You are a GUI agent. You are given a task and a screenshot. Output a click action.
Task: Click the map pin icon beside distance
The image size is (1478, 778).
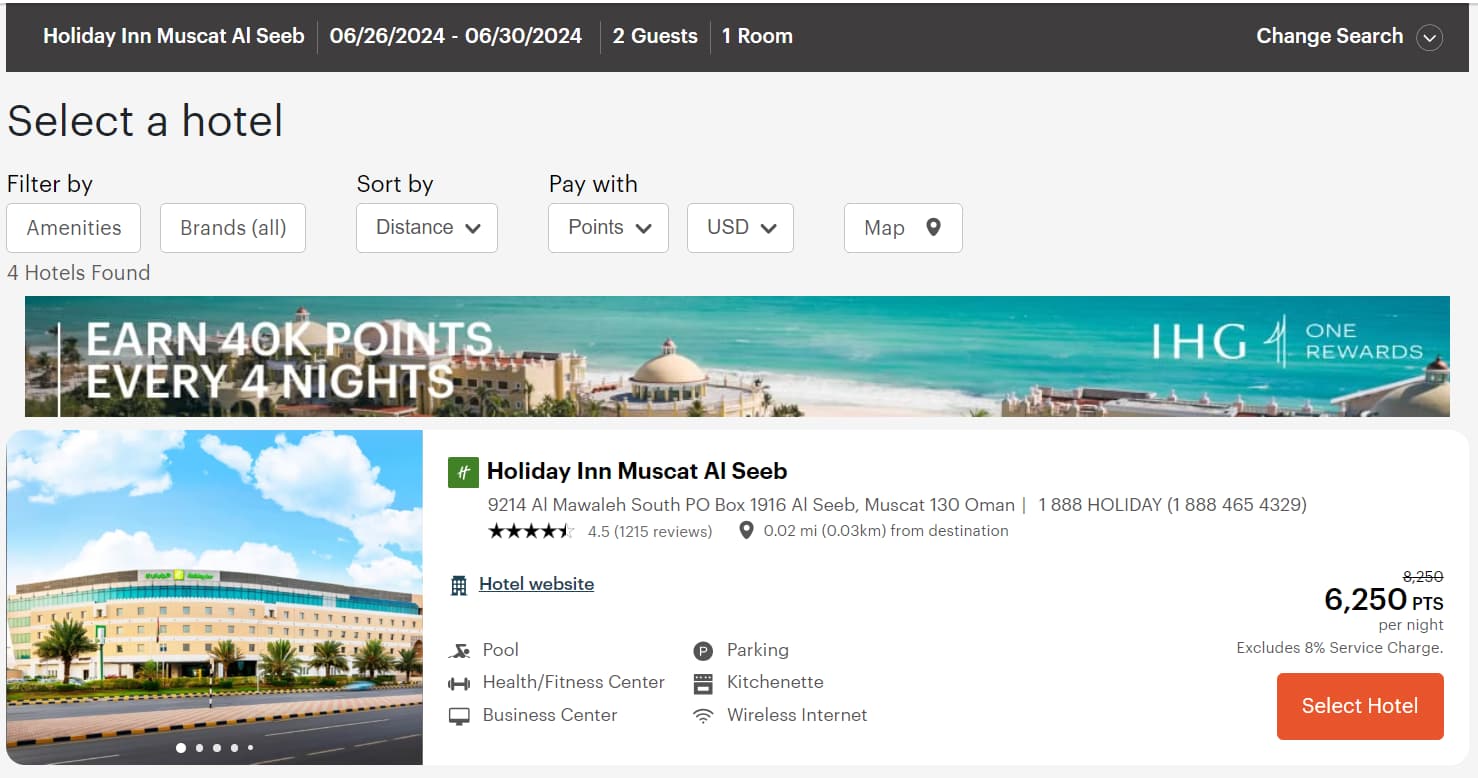746,531
